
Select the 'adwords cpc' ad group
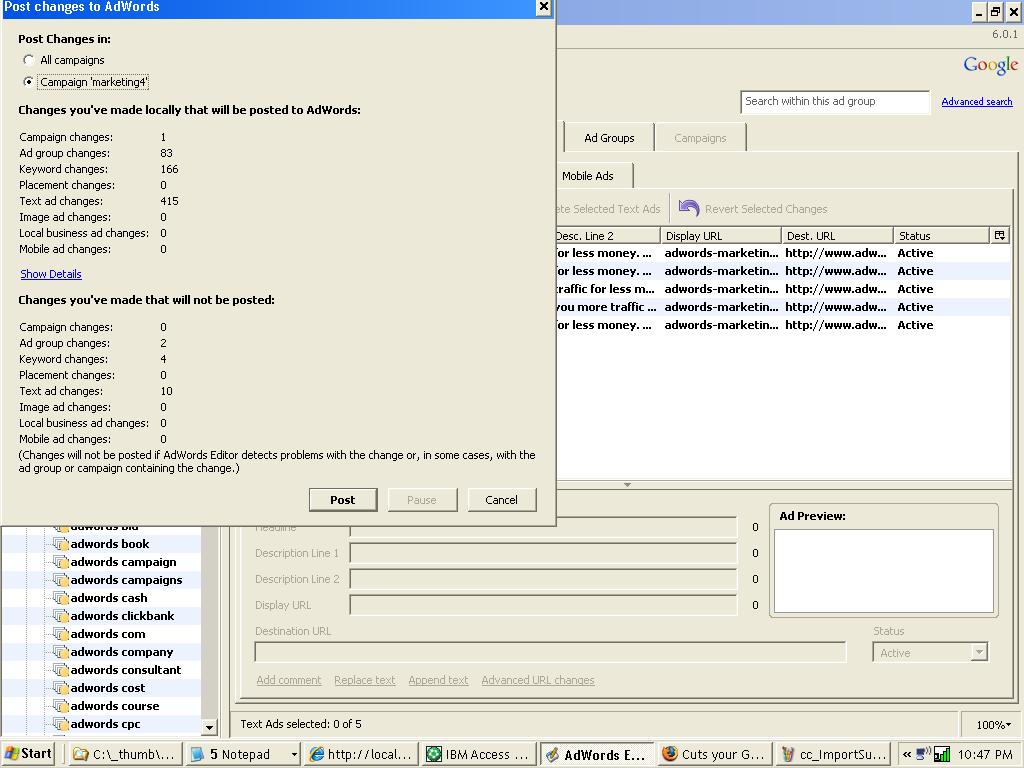pyautogui.click(x=105, y=724)
